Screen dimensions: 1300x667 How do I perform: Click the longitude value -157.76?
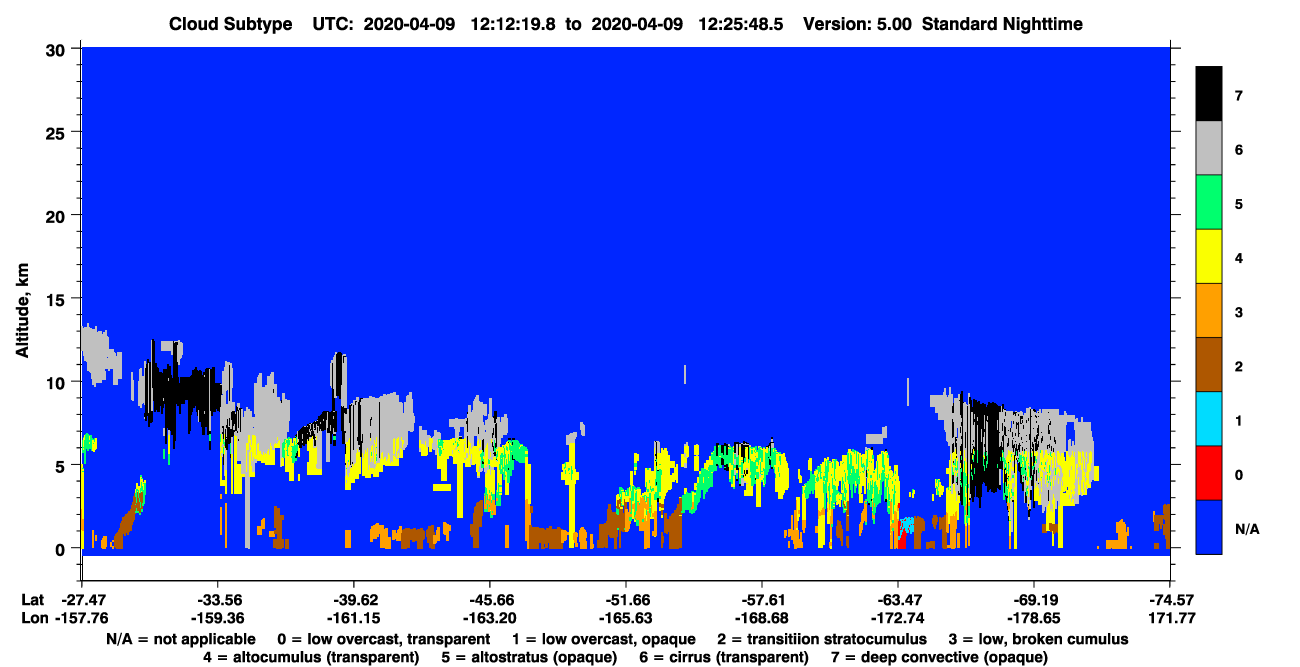click(x=83, y=618)
